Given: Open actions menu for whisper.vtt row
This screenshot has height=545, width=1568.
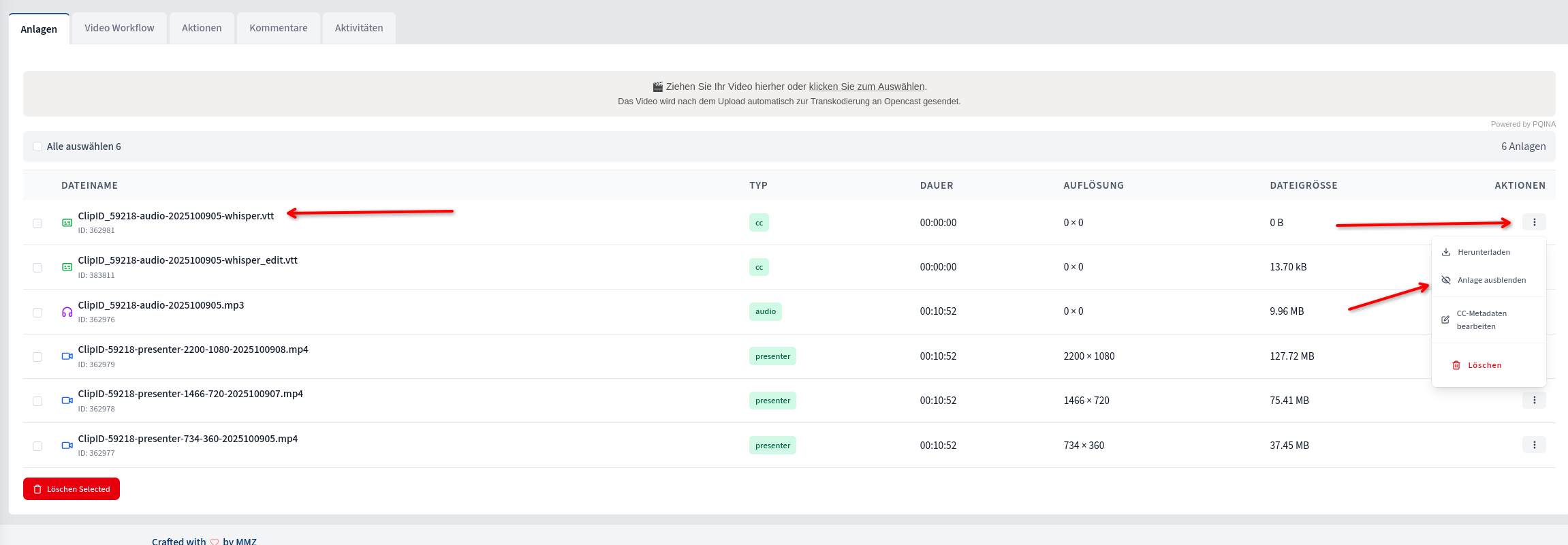Looking at the screenshot, I should click(x=1534, y=222).
